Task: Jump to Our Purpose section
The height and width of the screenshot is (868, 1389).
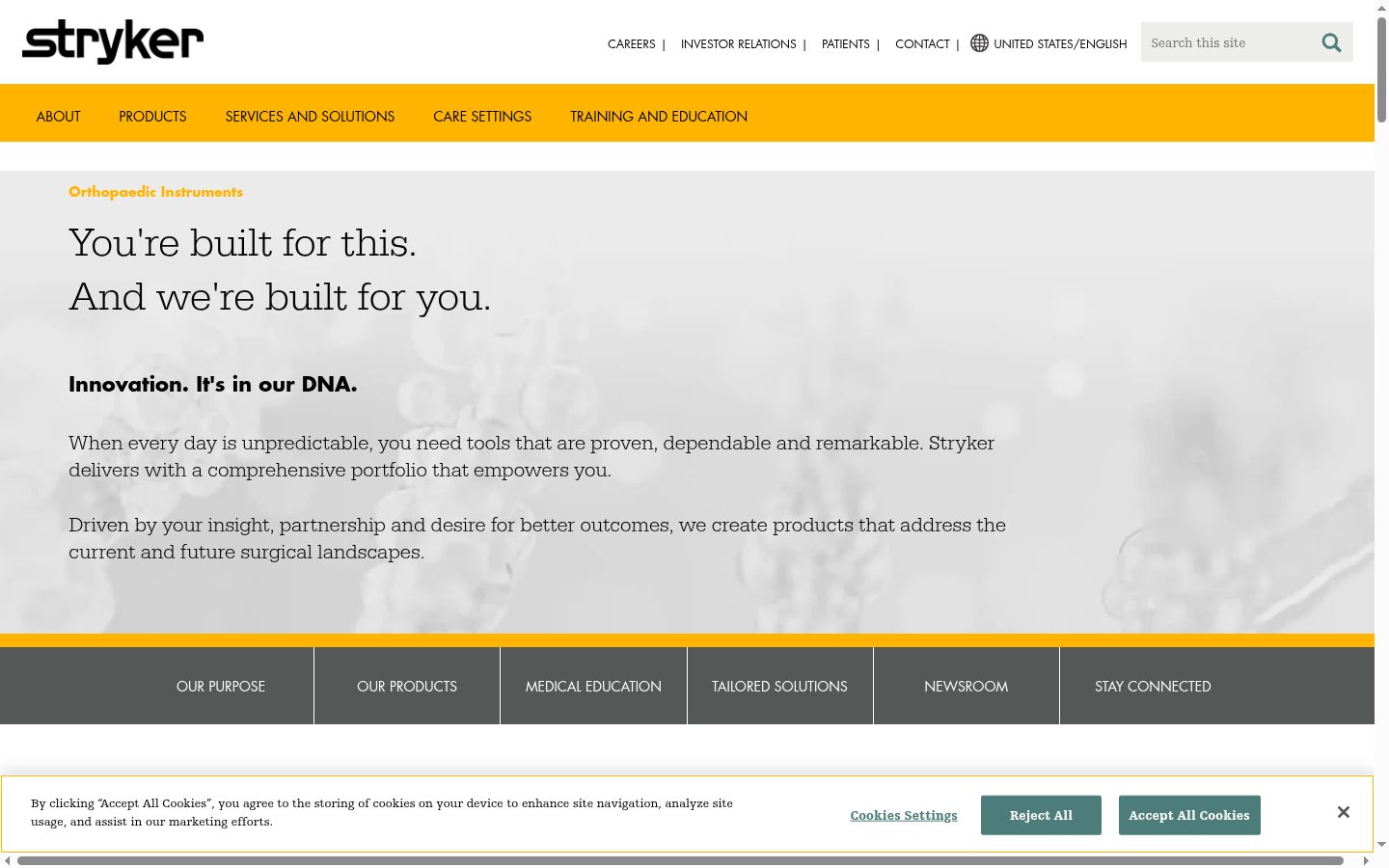Action: [x=220, y=686]
